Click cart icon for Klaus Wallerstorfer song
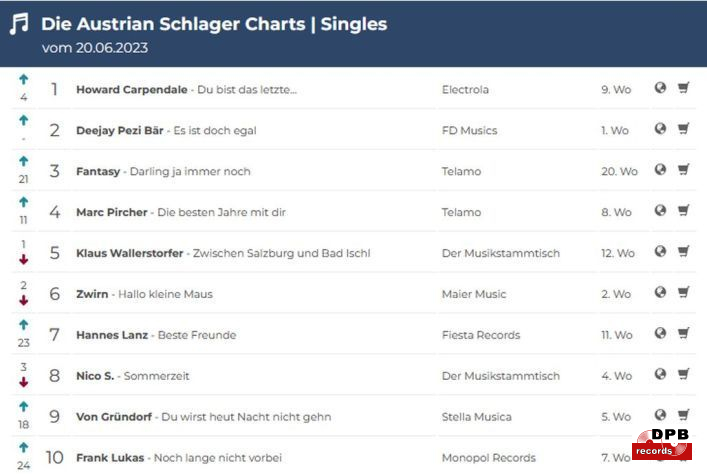 point(683,252)
